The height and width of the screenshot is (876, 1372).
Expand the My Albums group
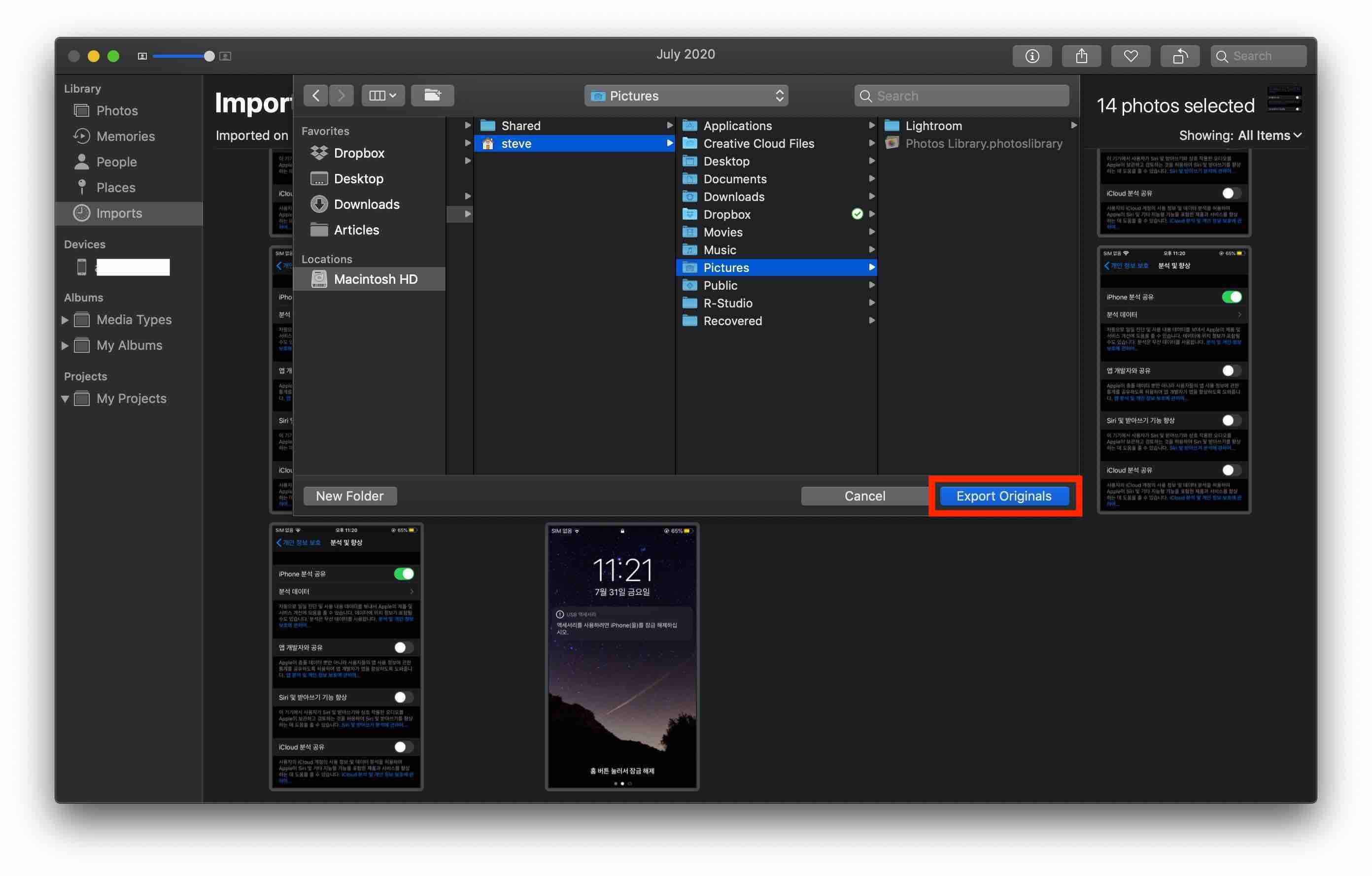click(x=65, y=346)
